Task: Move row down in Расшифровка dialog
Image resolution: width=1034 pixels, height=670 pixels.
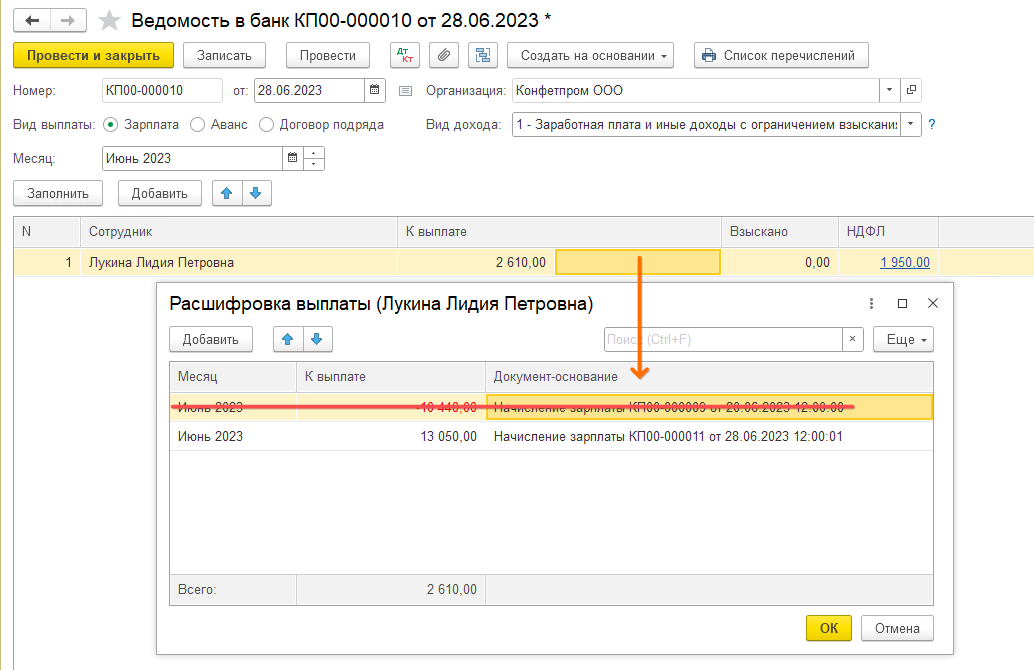Action: pyautogui.click(x=317, y=339)
